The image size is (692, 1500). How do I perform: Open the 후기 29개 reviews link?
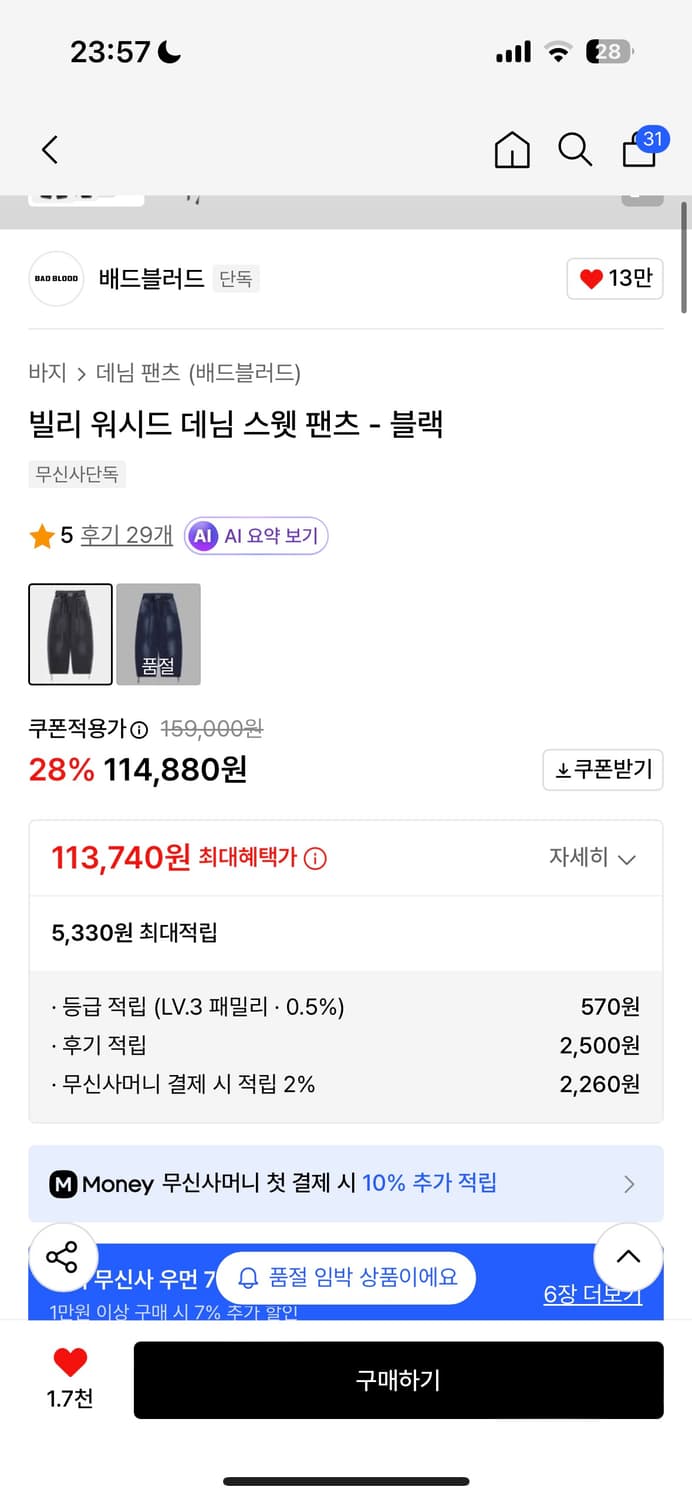[x=126, y=535]
